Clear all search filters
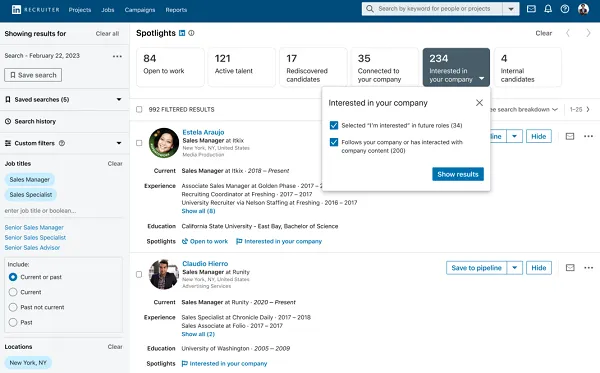Screen dimensions: 600x373 click(107, 34)
